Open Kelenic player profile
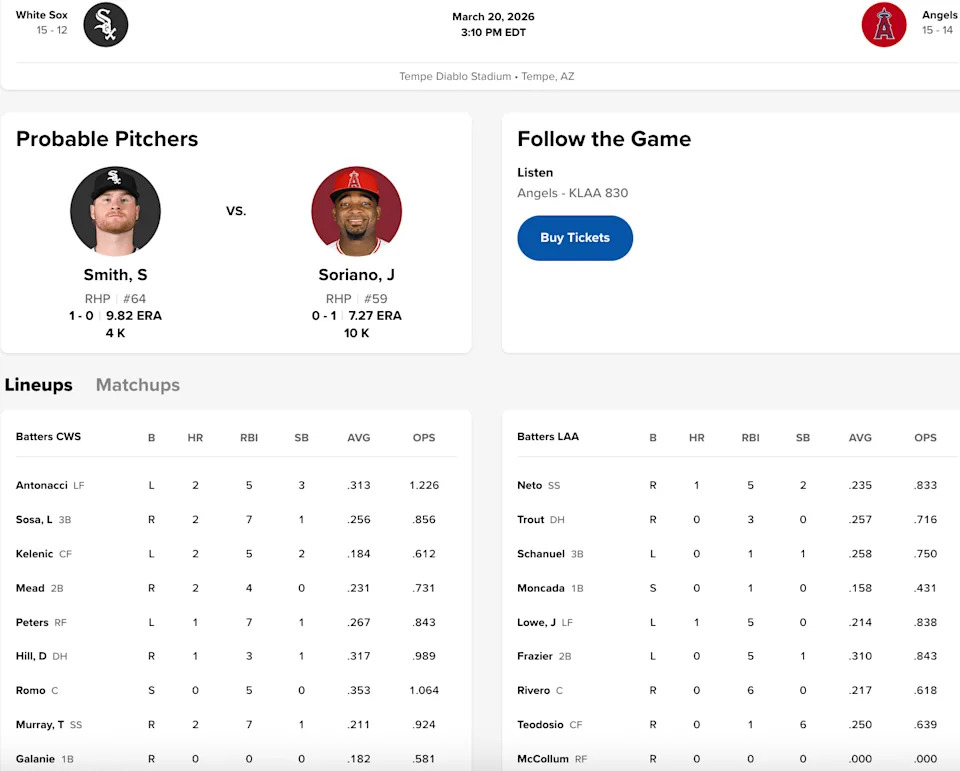 click(x=36, y=554)
